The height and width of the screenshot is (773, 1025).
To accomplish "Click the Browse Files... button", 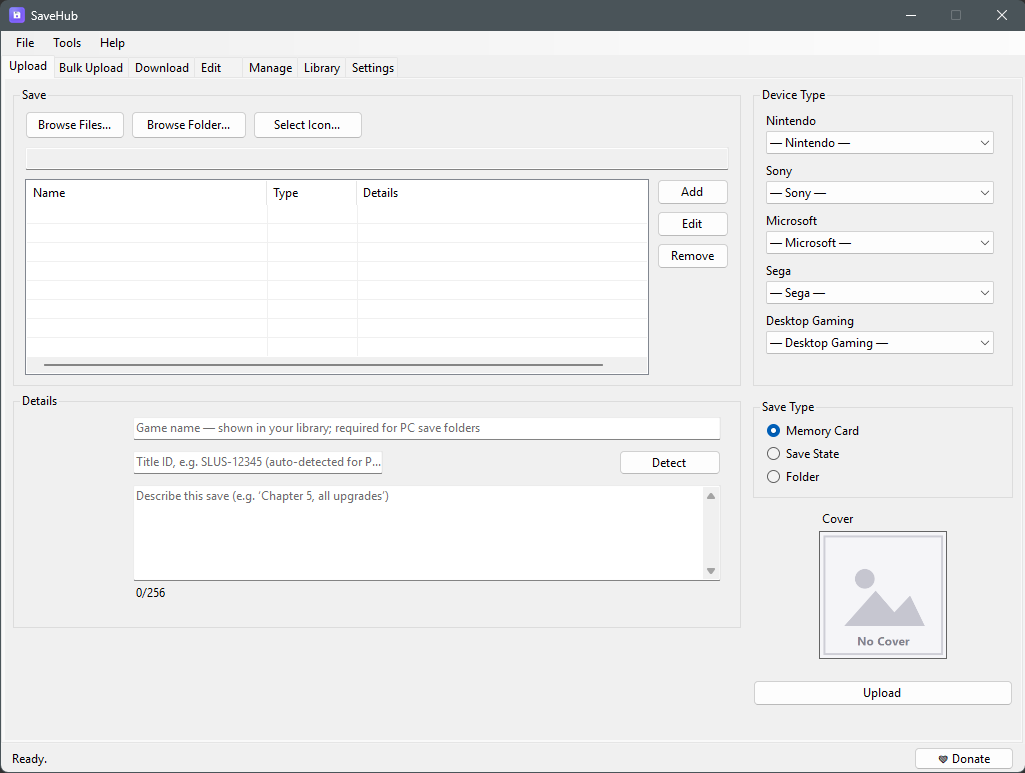I will (75, 125).
